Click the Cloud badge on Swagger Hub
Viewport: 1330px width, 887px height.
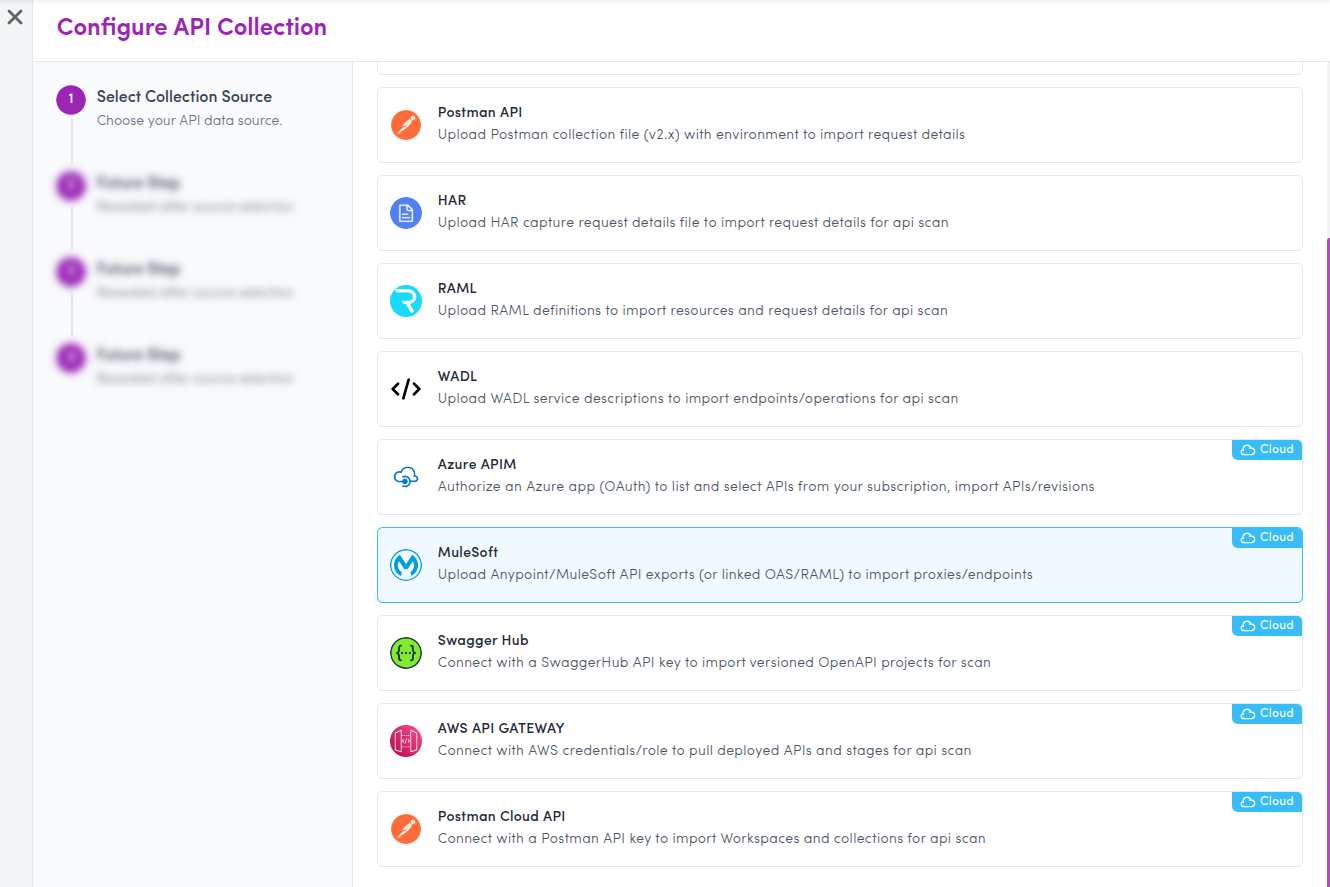(1267, 626)
